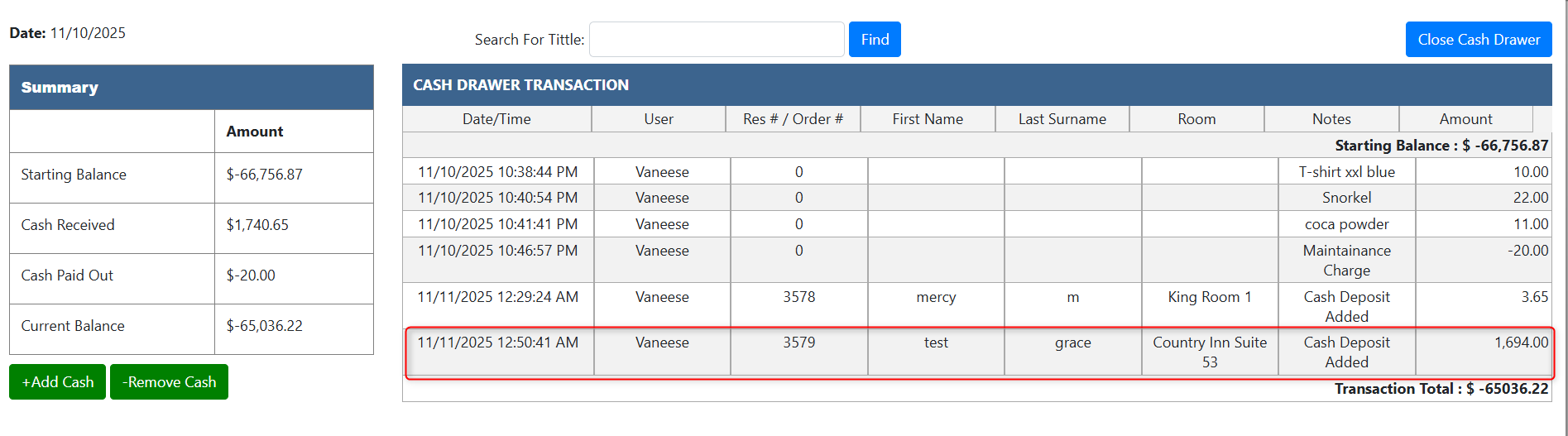Click the Search For Tittle input field
The height and width of the screenshot is (436, 1568).
click(x=716, y=40)
